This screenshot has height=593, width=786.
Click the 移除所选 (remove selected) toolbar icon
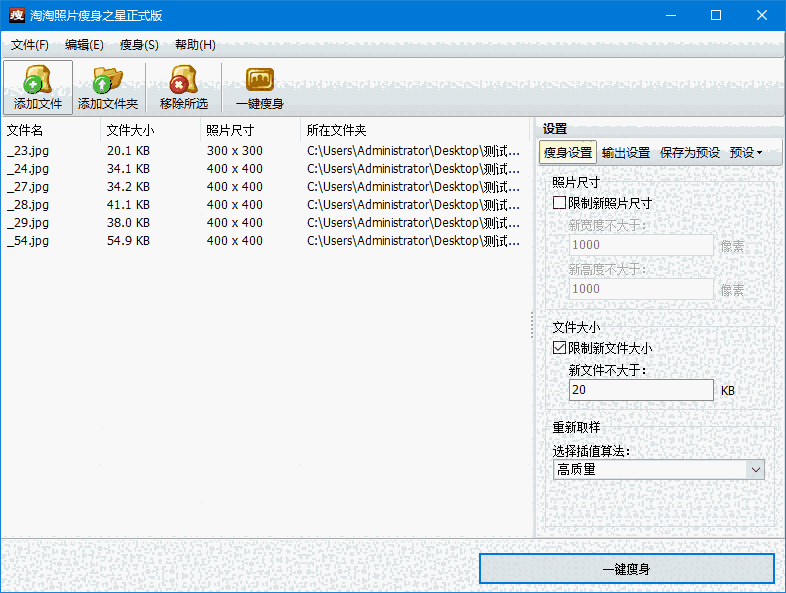point(183,88)
